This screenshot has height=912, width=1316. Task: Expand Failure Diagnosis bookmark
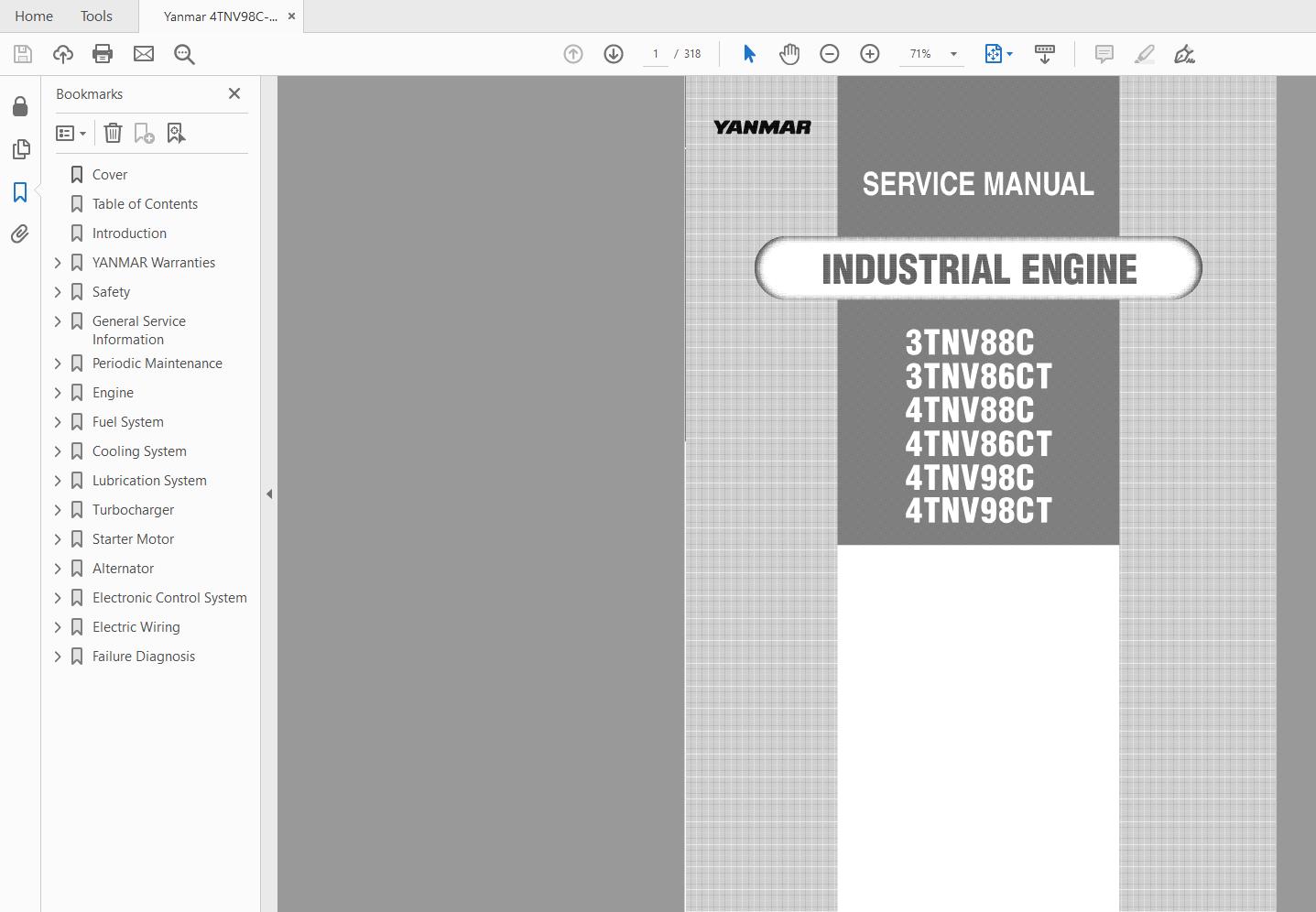click(58, 657)
